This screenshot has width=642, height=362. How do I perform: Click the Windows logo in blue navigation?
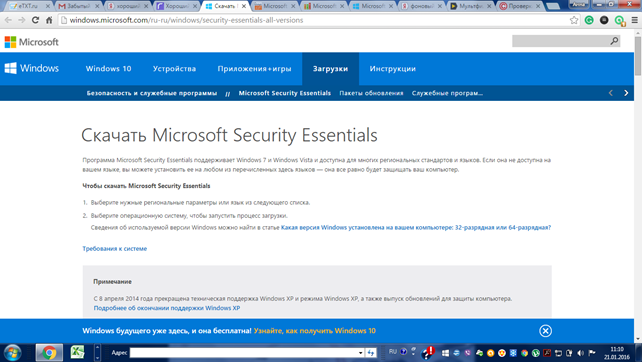(x=32, y=68)
